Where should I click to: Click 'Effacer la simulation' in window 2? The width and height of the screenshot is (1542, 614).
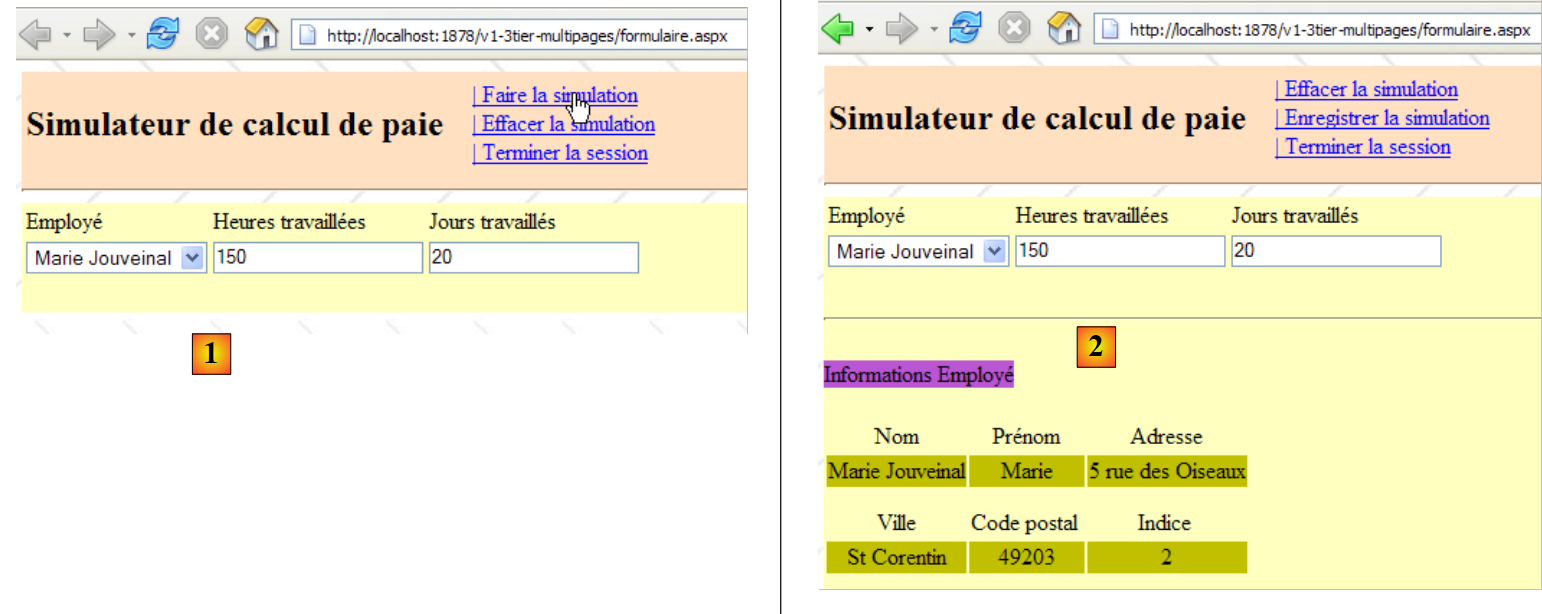1366,89
